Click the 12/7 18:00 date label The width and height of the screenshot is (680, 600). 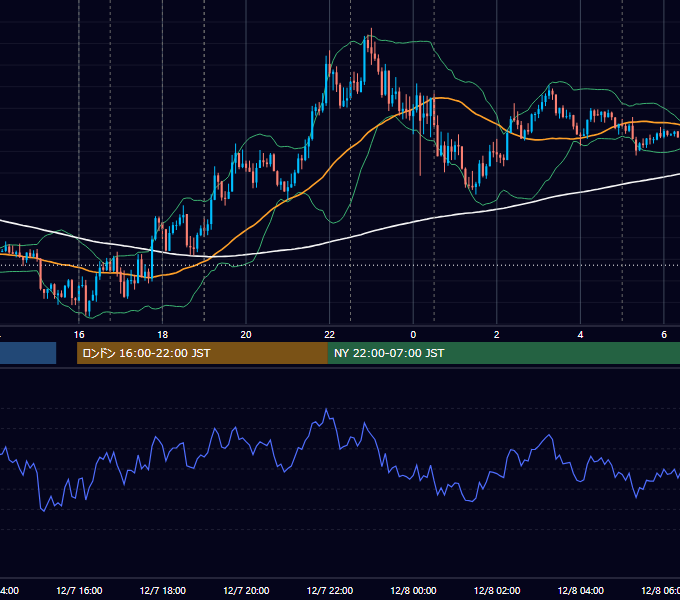(x=163, y=590)
